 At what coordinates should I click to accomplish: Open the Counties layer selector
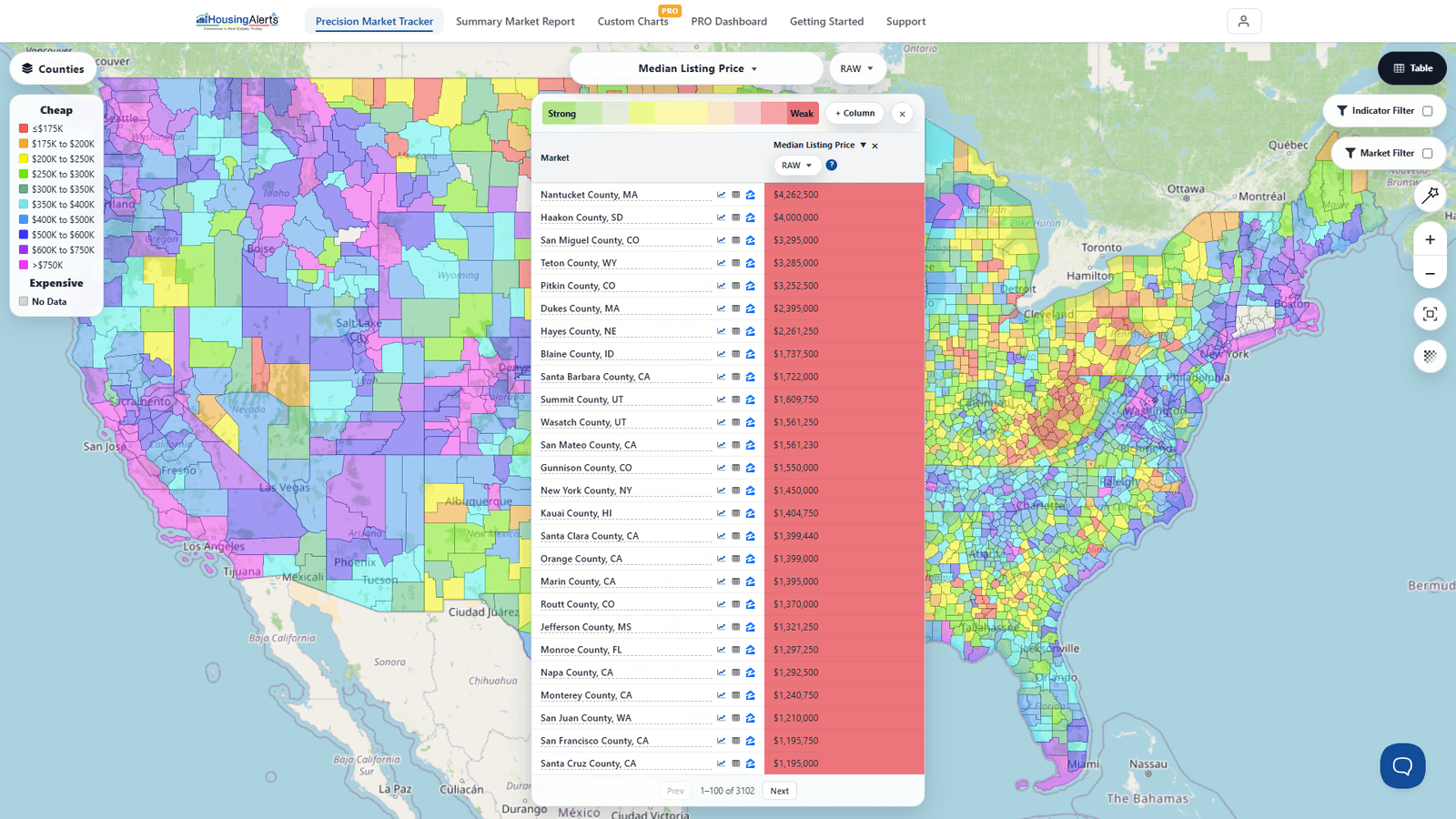point(53,68)
